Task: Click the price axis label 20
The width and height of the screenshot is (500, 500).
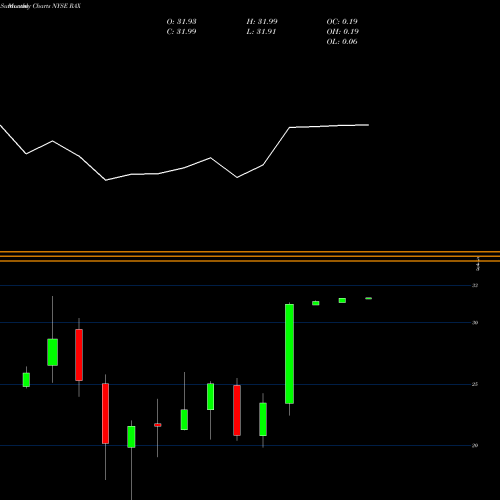Action: [x=475, y=445]
